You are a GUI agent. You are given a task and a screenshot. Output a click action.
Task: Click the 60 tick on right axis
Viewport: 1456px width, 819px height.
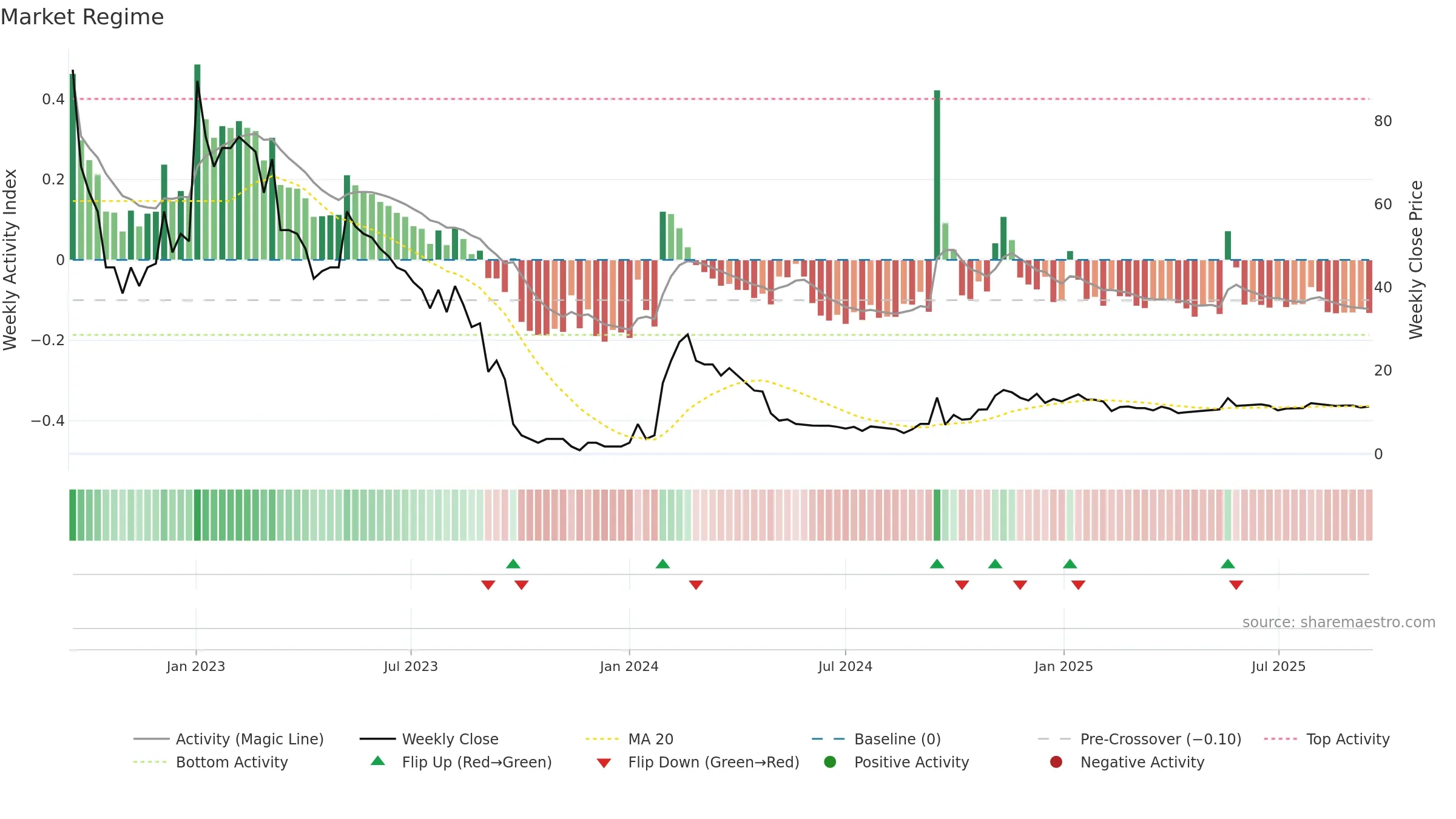tap(1383, 204)
